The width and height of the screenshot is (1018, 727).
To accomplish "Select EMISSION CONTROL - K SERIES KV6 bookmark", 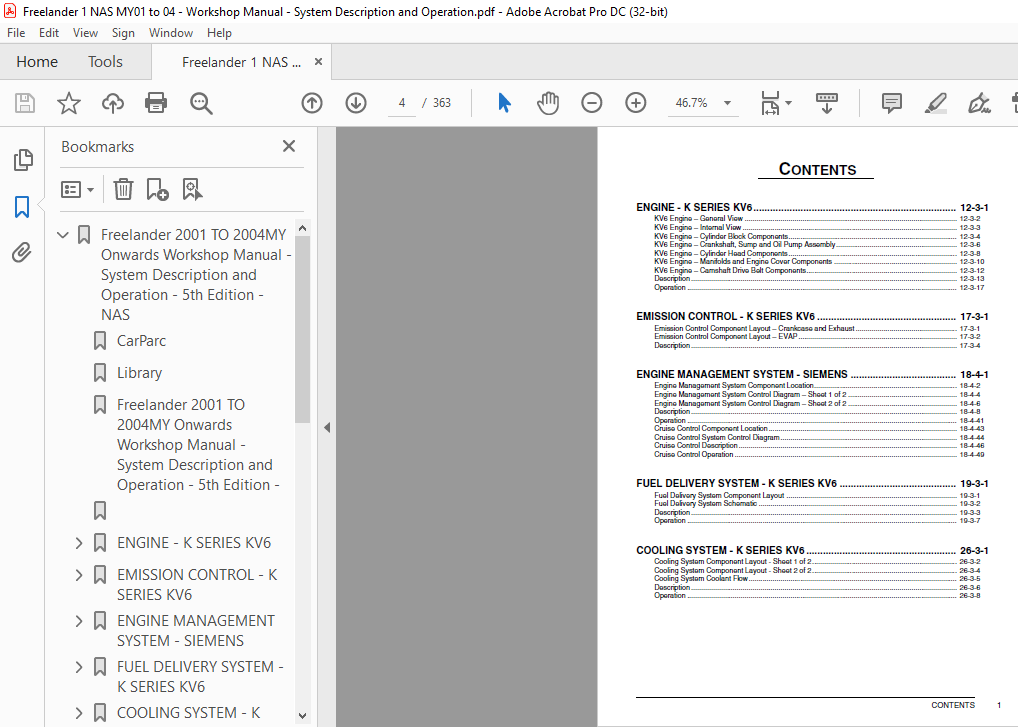I will (x=197, y=585).
